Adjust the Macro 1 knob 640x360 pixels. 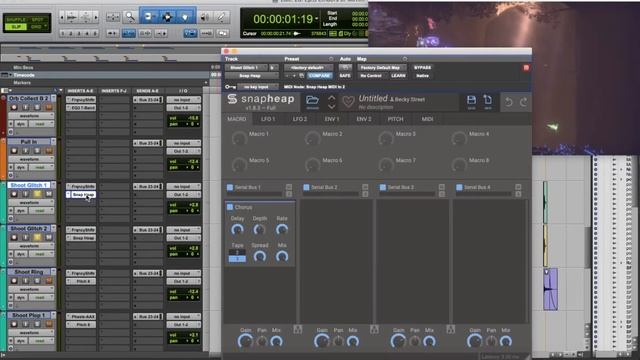coord(239,138)
